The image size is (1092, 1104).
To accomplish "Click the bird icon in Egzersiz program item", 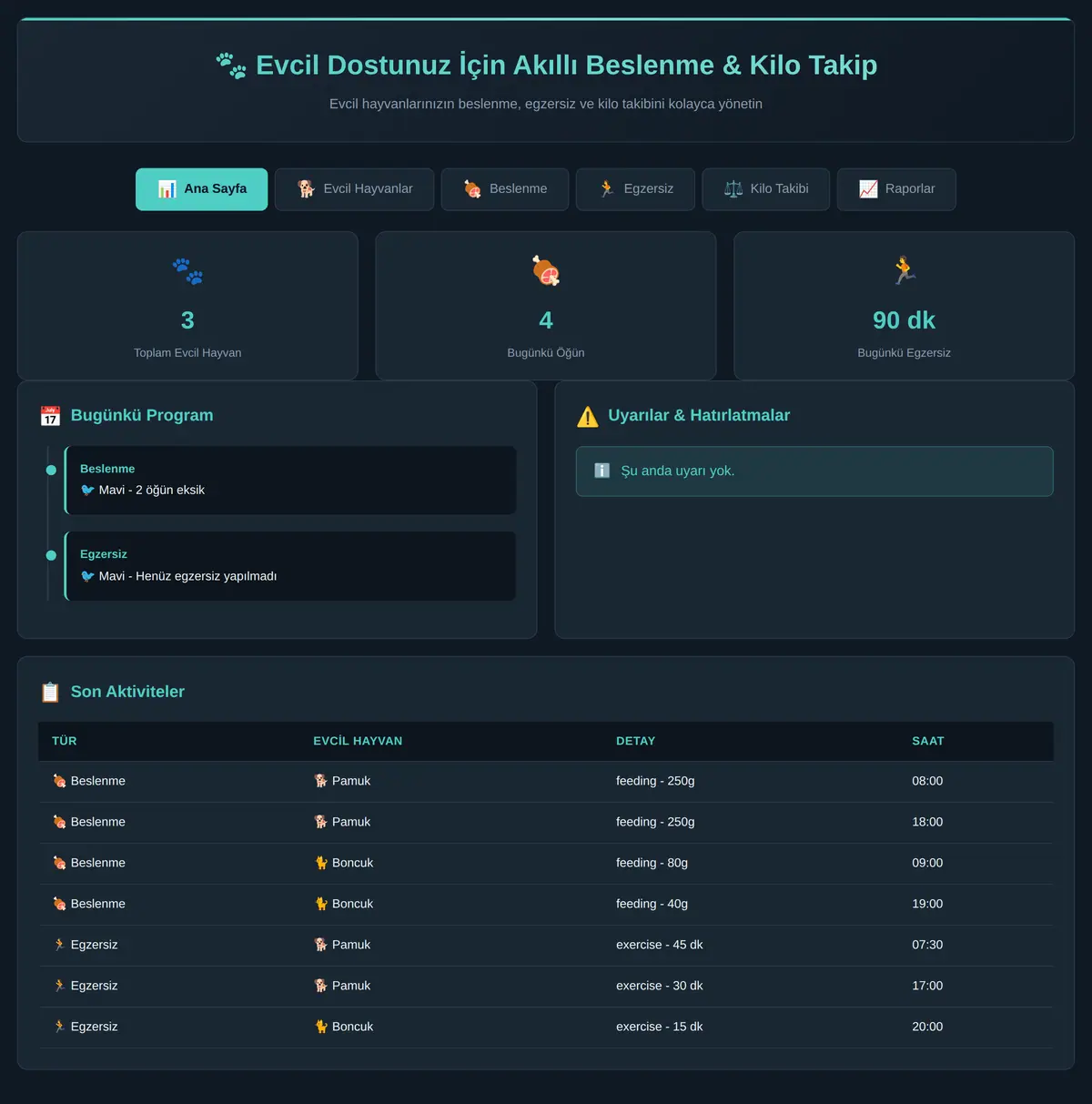I will (x=87, y=576).
